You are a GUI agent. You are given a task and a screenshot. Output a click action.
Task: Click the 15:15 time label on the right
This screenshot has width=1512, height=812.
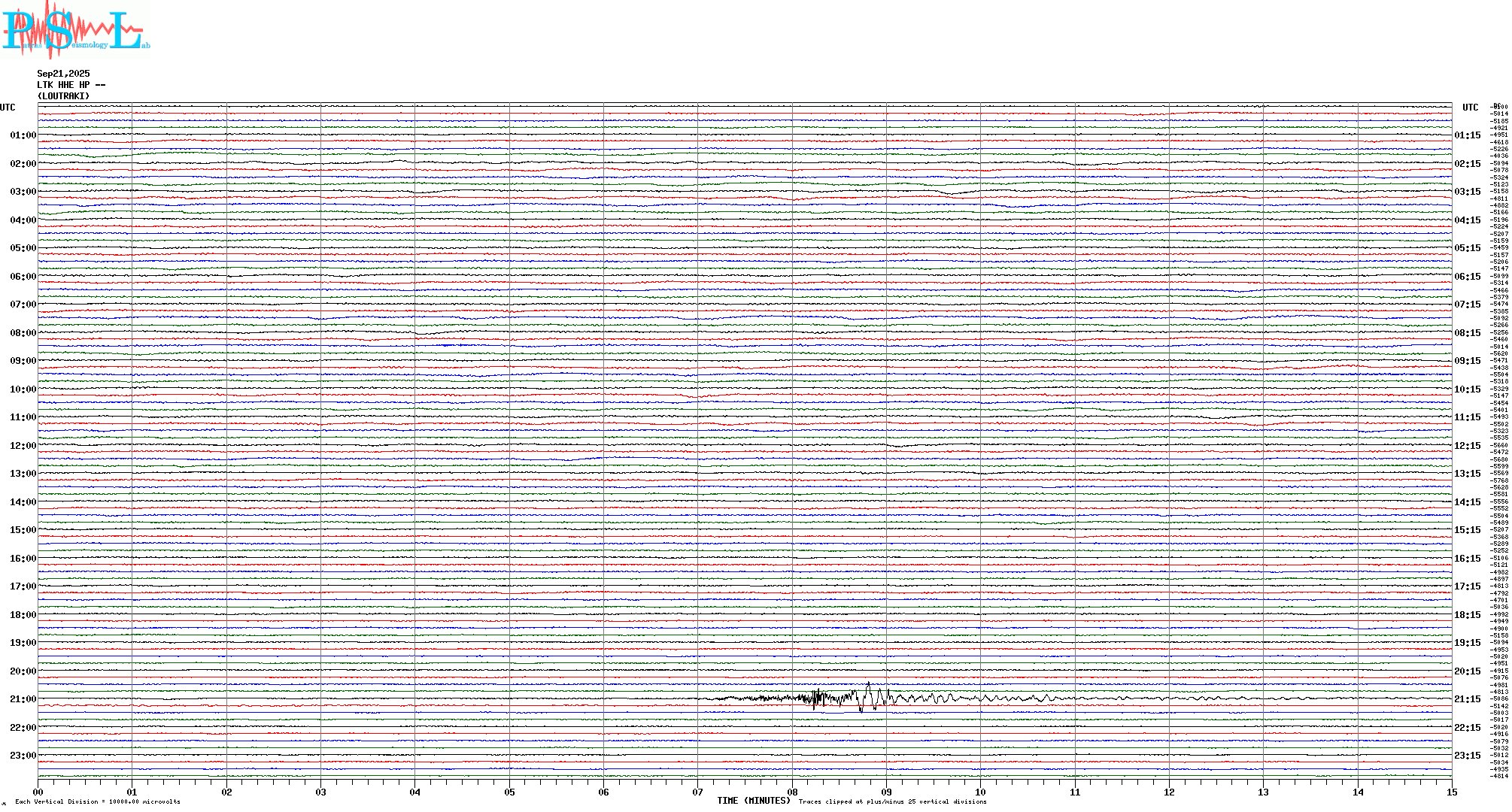click(1468, 530)
